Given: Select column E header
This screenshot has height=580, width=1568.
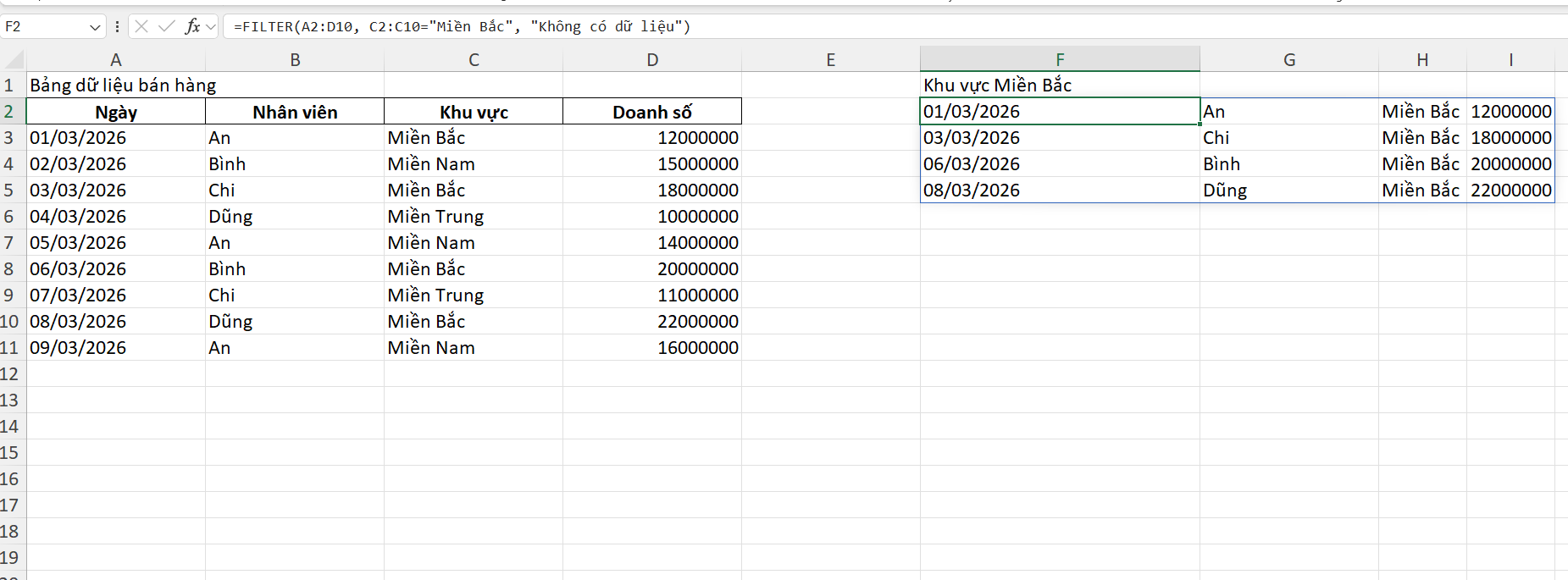Looking at the screenshot, I should (x=831, y=60).
